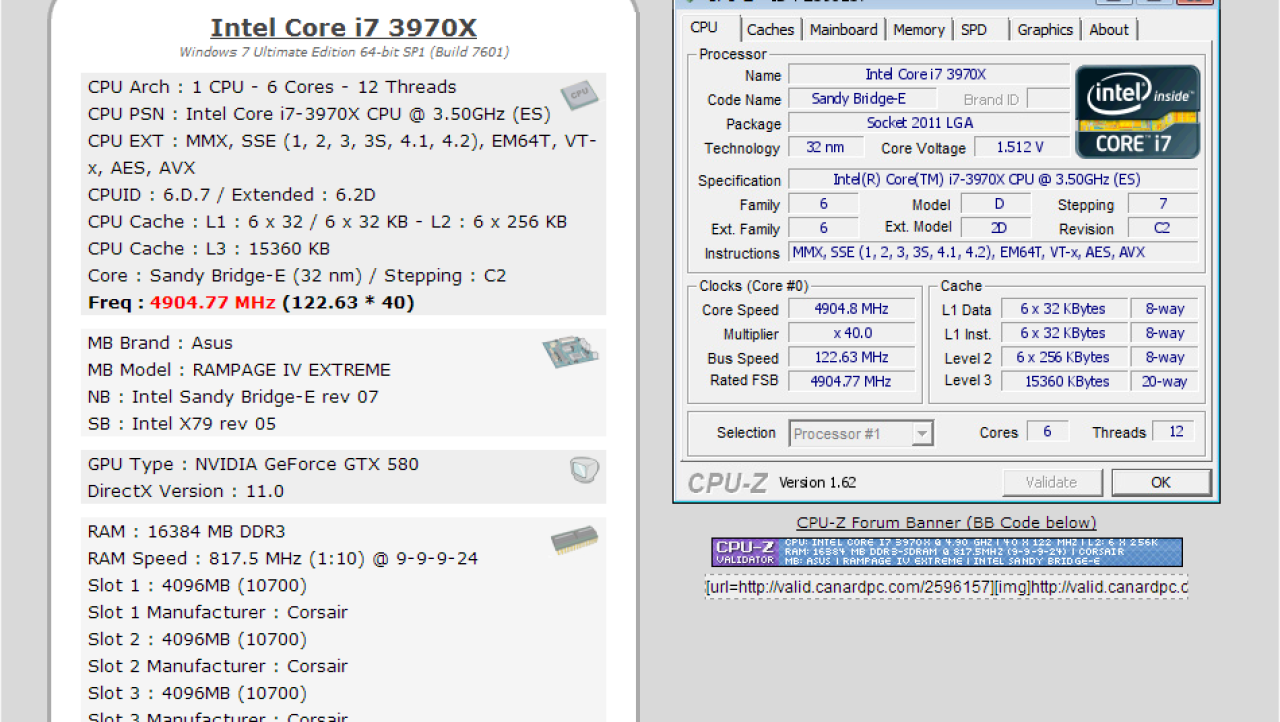Click the Technology value 32 nm
Viewport: 1280px width, 722px height.
point(825,147)
